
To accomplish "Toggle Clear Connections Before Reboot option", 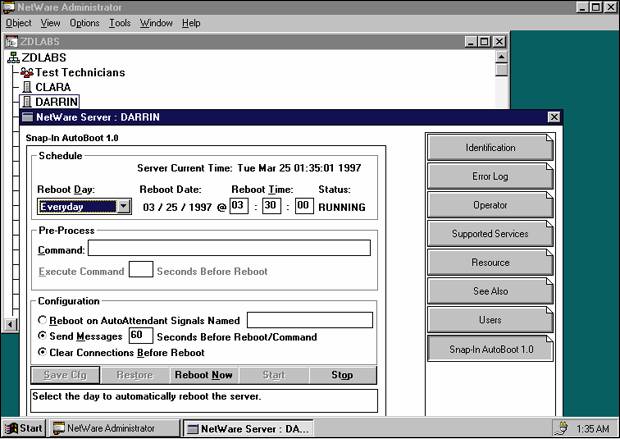I will 42,352.
